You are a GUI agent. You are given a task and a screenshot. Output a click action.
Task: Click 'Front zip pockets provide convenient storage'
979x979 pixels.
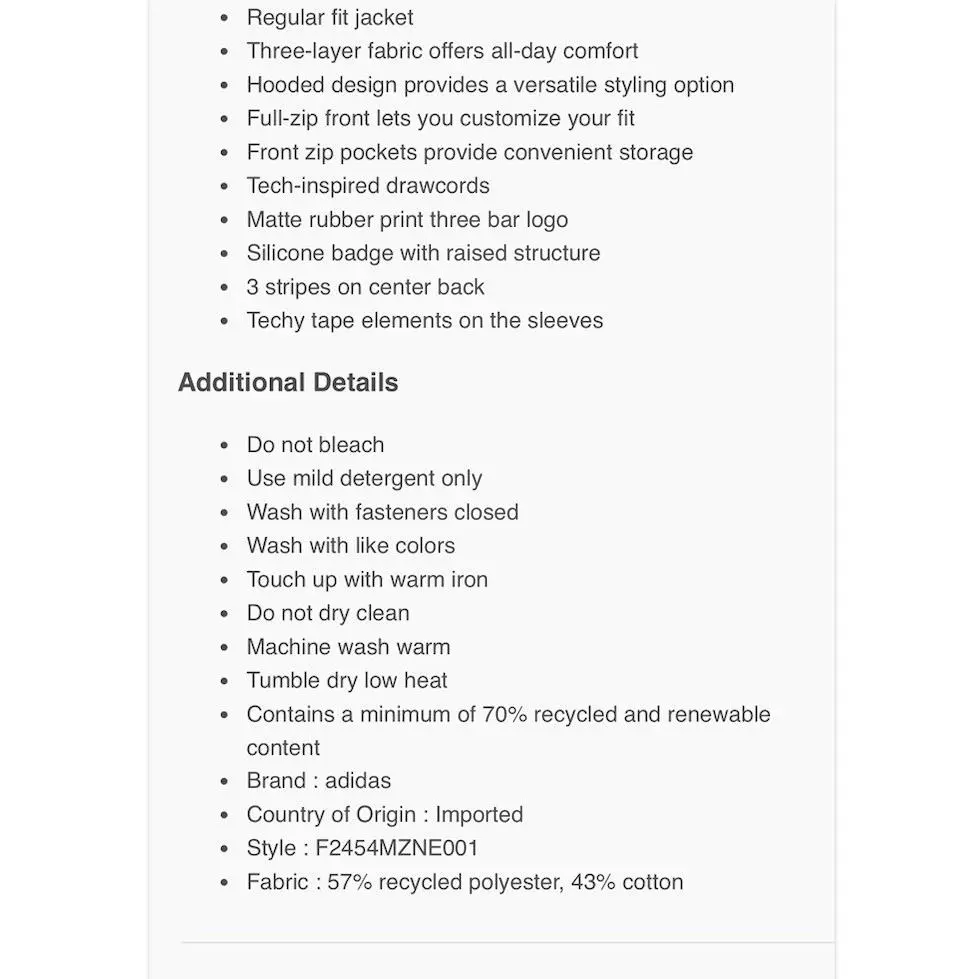click(x=470, y=152)
